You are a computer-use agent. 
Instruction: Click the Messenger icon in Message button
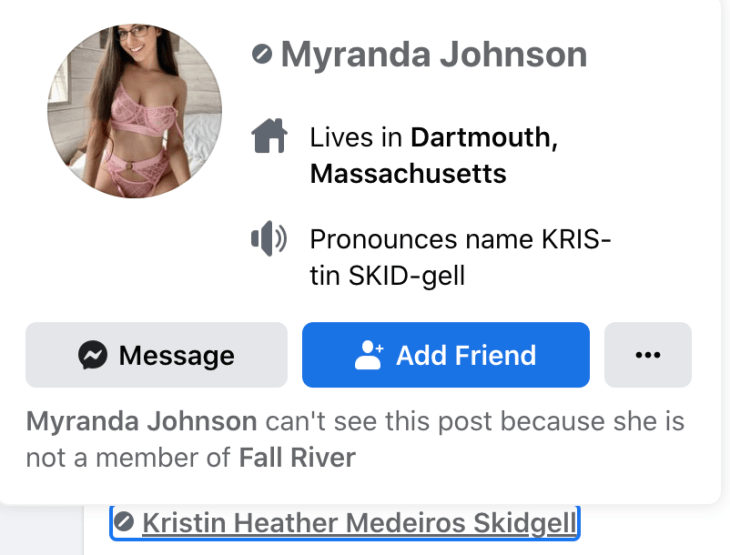coord(93,355)
